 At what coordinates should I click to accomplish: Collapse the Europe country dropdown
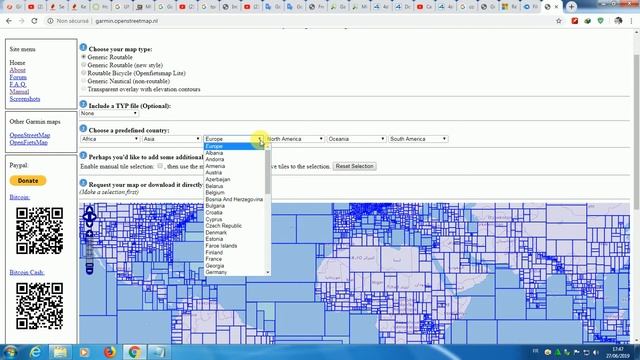[233, 139]
